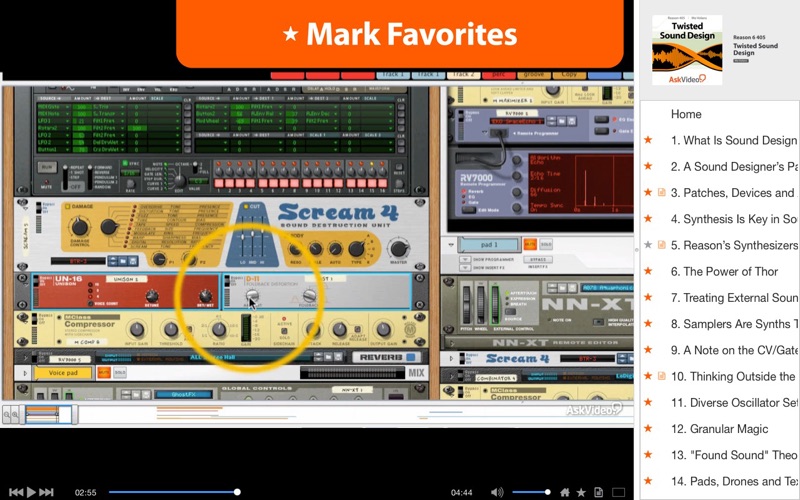This screenshot has width=800, height=500.
Task: Click the Compressor Input Gain knob
Action: tap(137, 330)
